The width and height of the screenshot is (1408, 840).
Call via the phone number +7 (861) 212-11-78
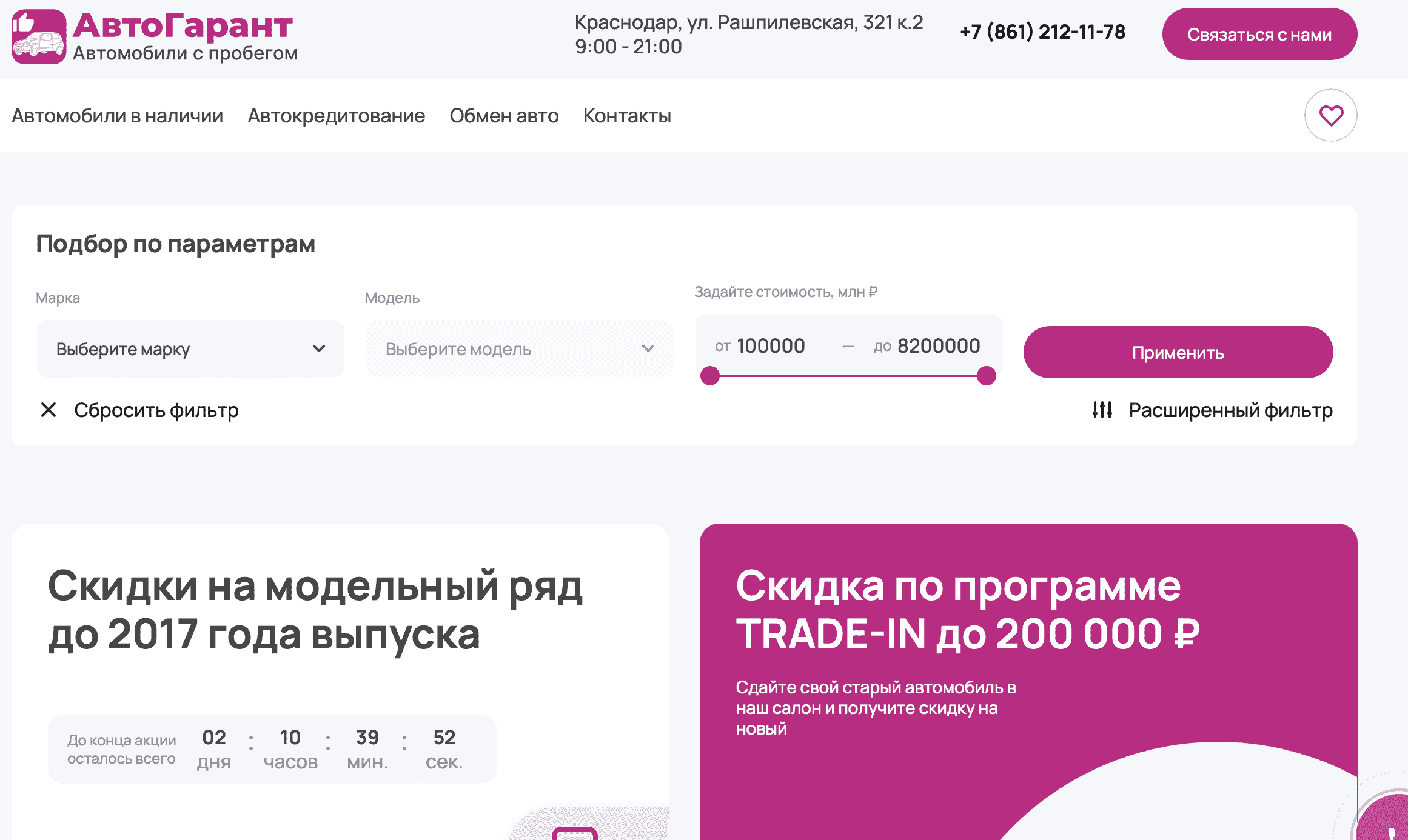pyautogui.click(x=1042, y=33)
